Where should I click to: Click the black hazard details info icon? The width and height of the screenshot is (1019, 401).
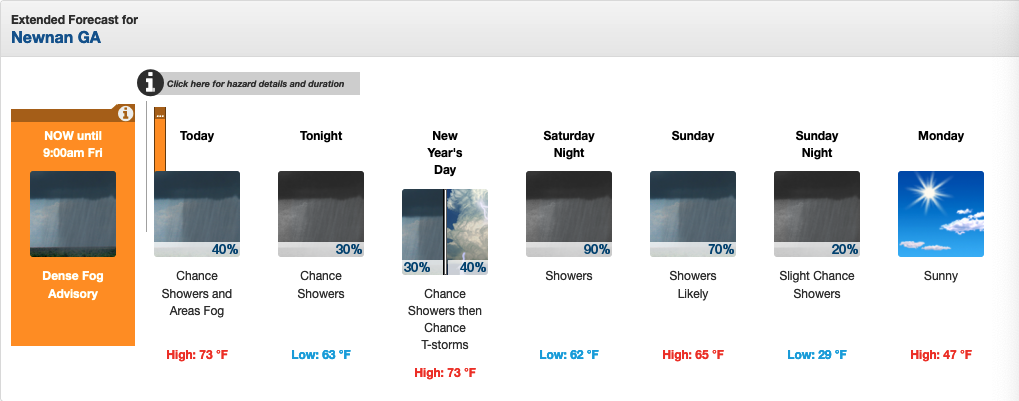pos(150,83)
